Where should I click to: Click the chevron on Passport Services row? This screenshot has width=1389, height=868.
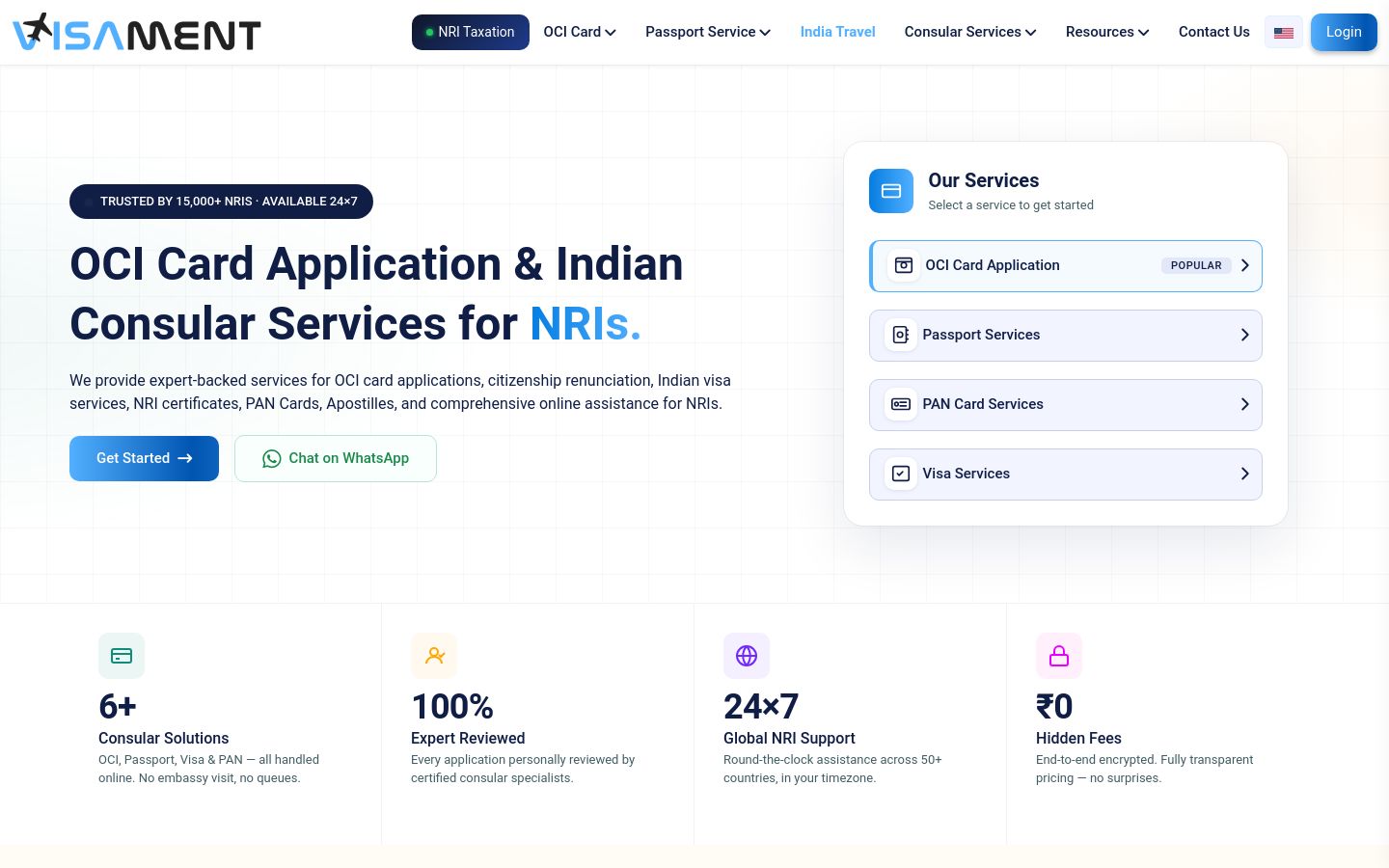1245,335
